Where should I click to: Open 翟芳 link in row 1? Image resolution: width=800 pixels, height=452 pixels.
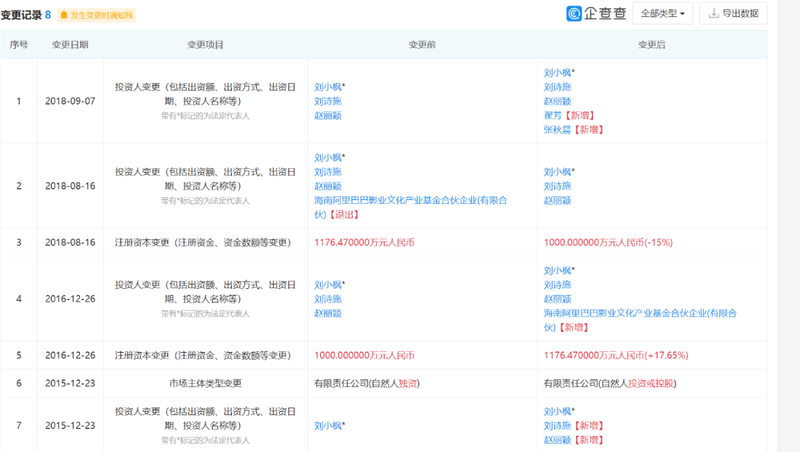pyautogui.click(x=553, y=116)
